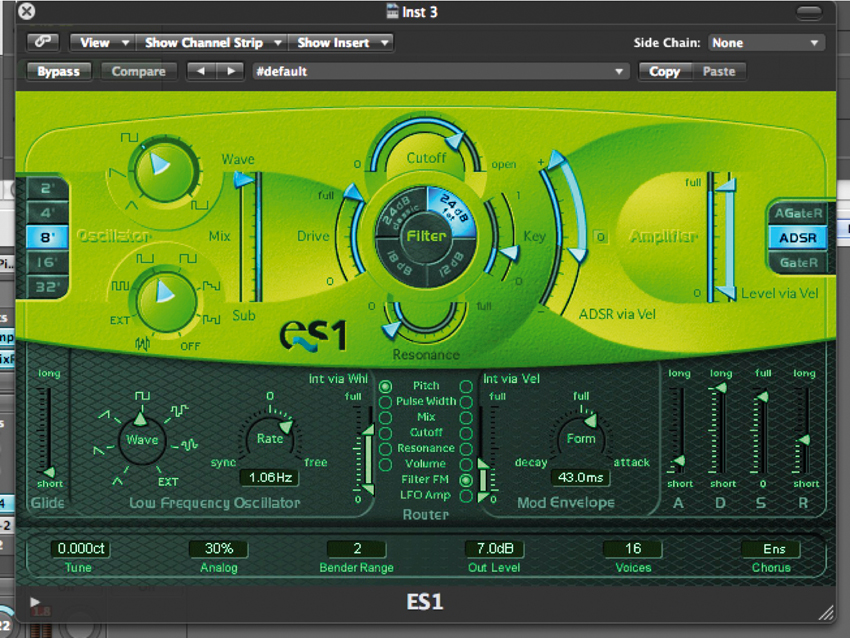Click the Bypass button
This screenshot has height=638, width=850.
point(59,72)
